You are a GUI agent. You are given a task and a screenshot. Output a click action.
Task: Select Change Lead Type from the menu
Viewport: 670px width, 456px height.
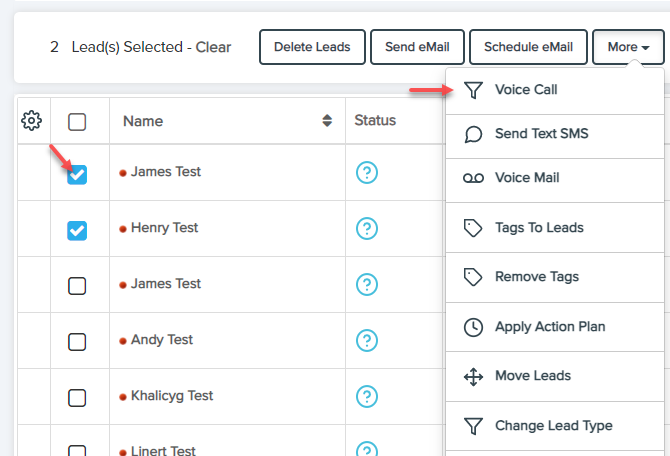553,426
